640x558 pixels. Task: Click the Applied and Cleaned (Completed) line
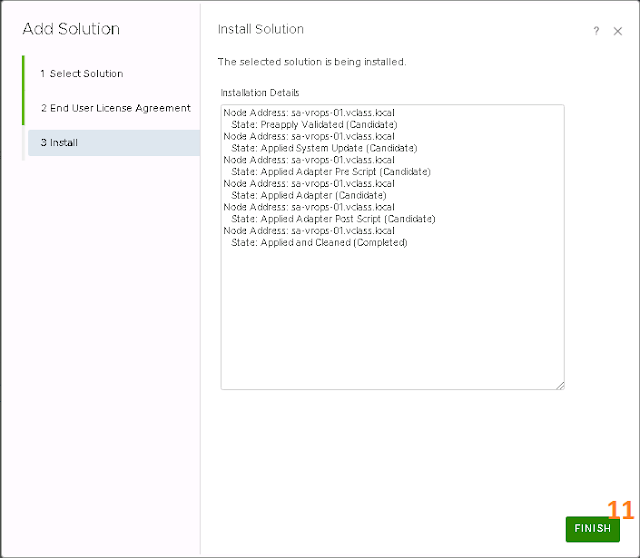[319, 243]
